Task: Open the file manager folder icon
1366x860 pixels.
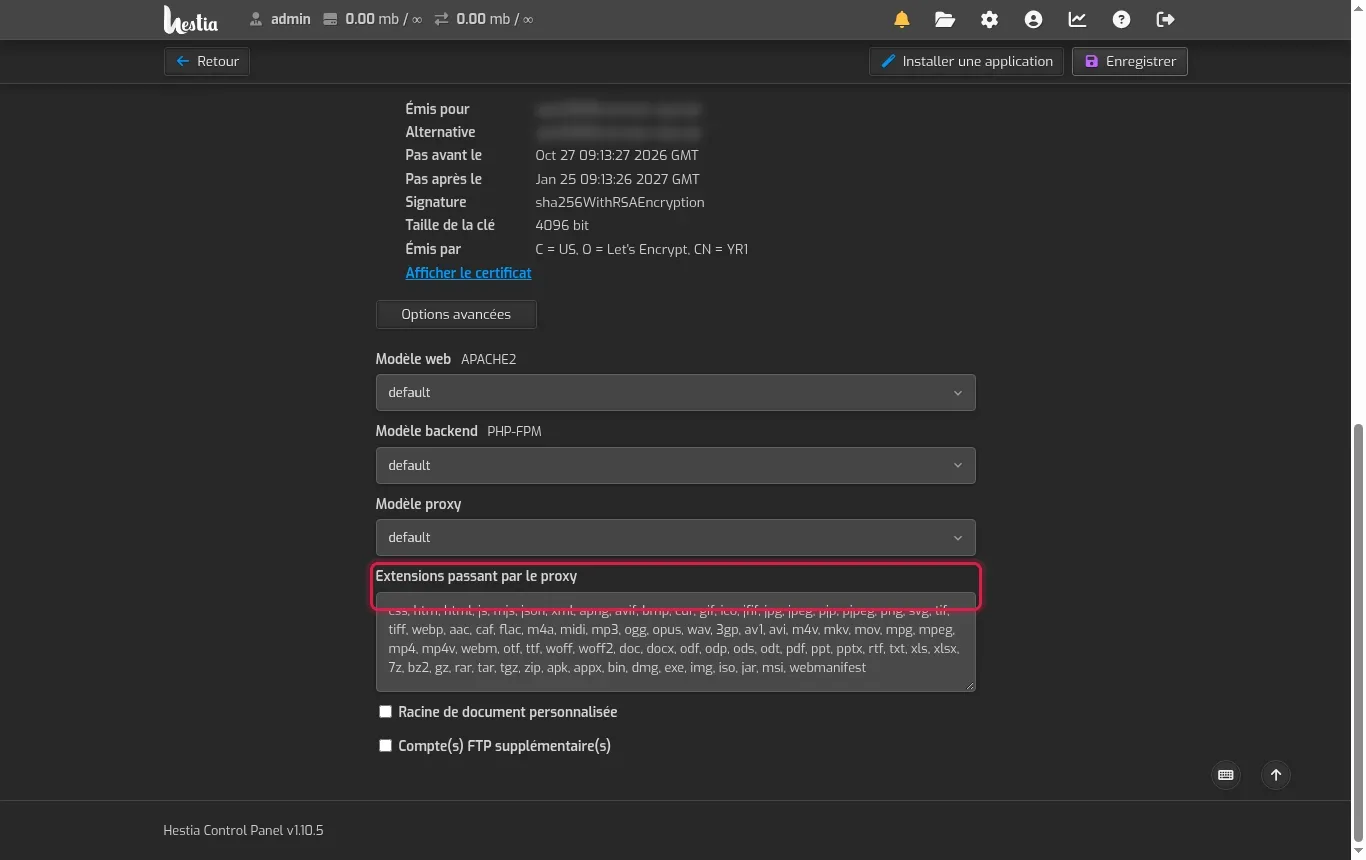Action: point(945,19)
